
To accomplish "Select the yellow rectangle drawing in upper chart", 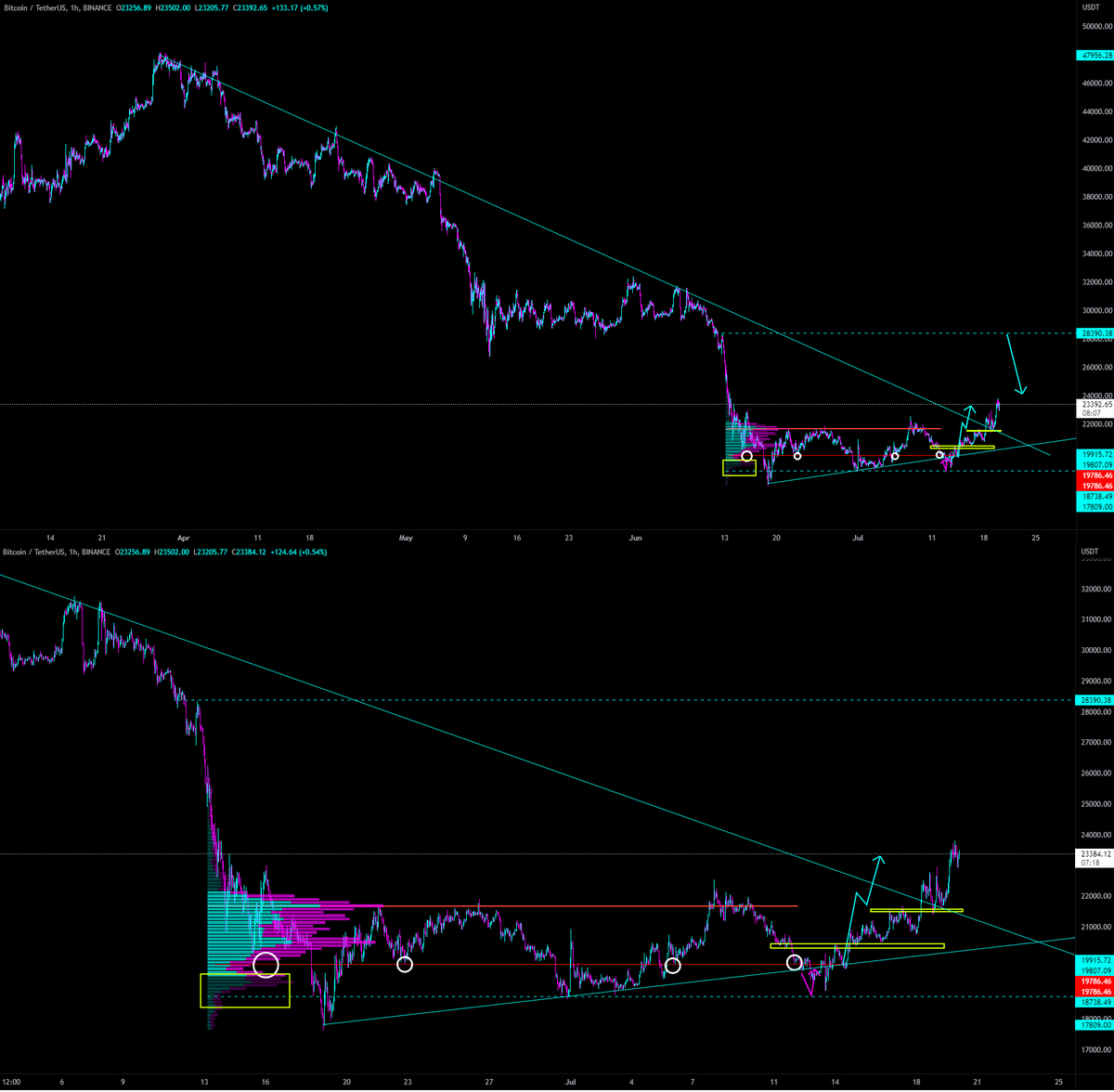I will pos(740,468).
